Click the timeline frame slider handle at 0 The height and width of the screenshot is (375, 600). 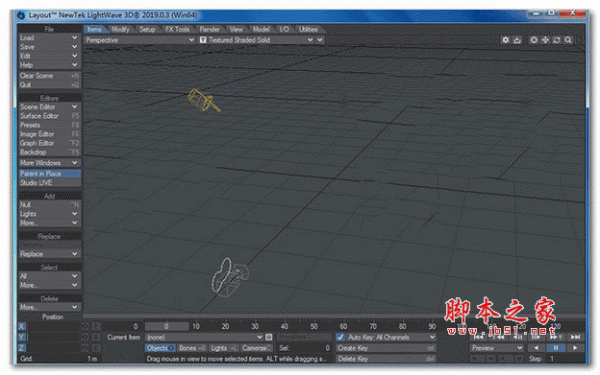pos(166,326)
